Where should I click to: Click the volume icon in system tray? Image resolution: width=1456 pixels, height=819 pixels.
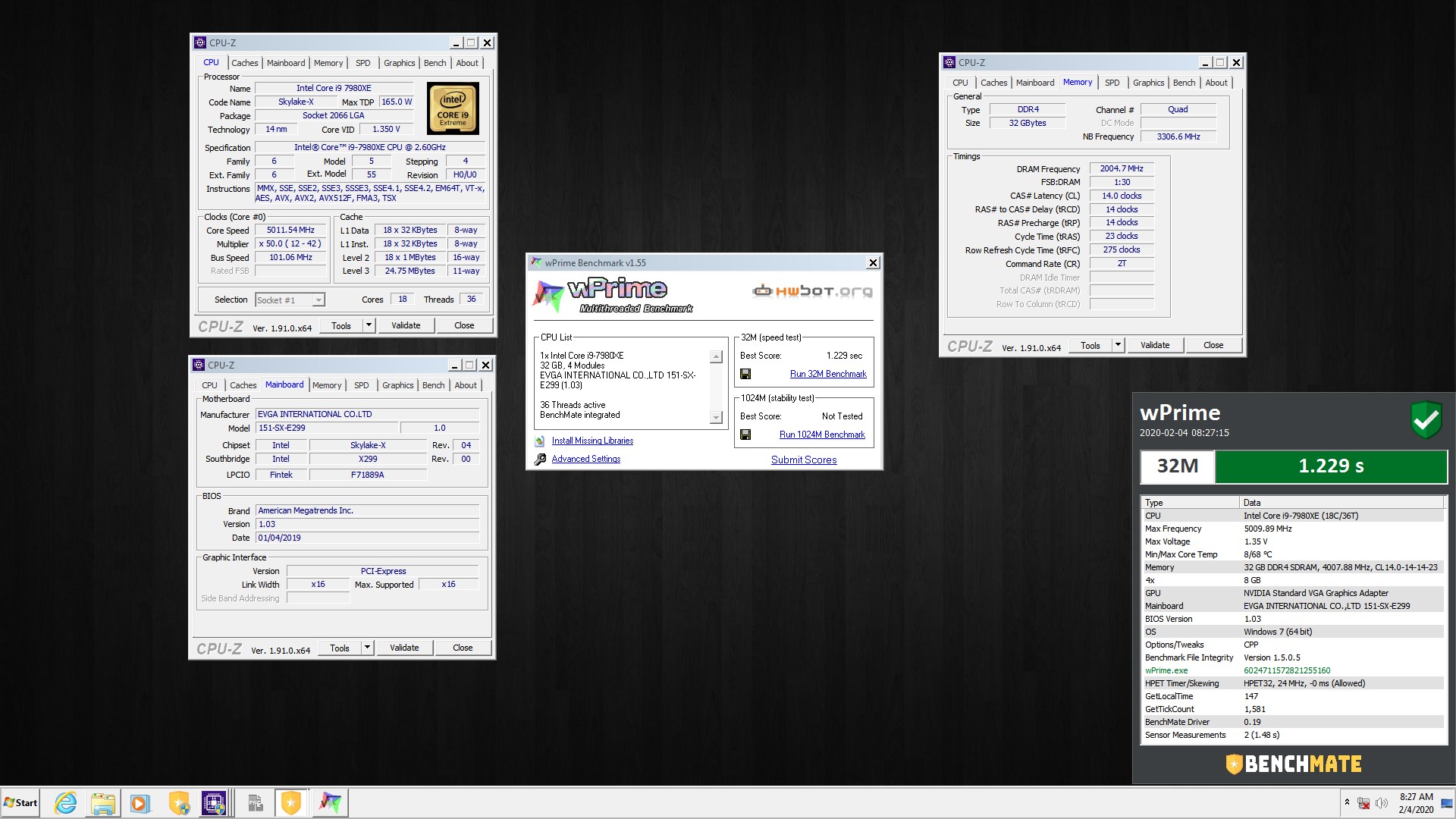click(x=1382, y=802)
